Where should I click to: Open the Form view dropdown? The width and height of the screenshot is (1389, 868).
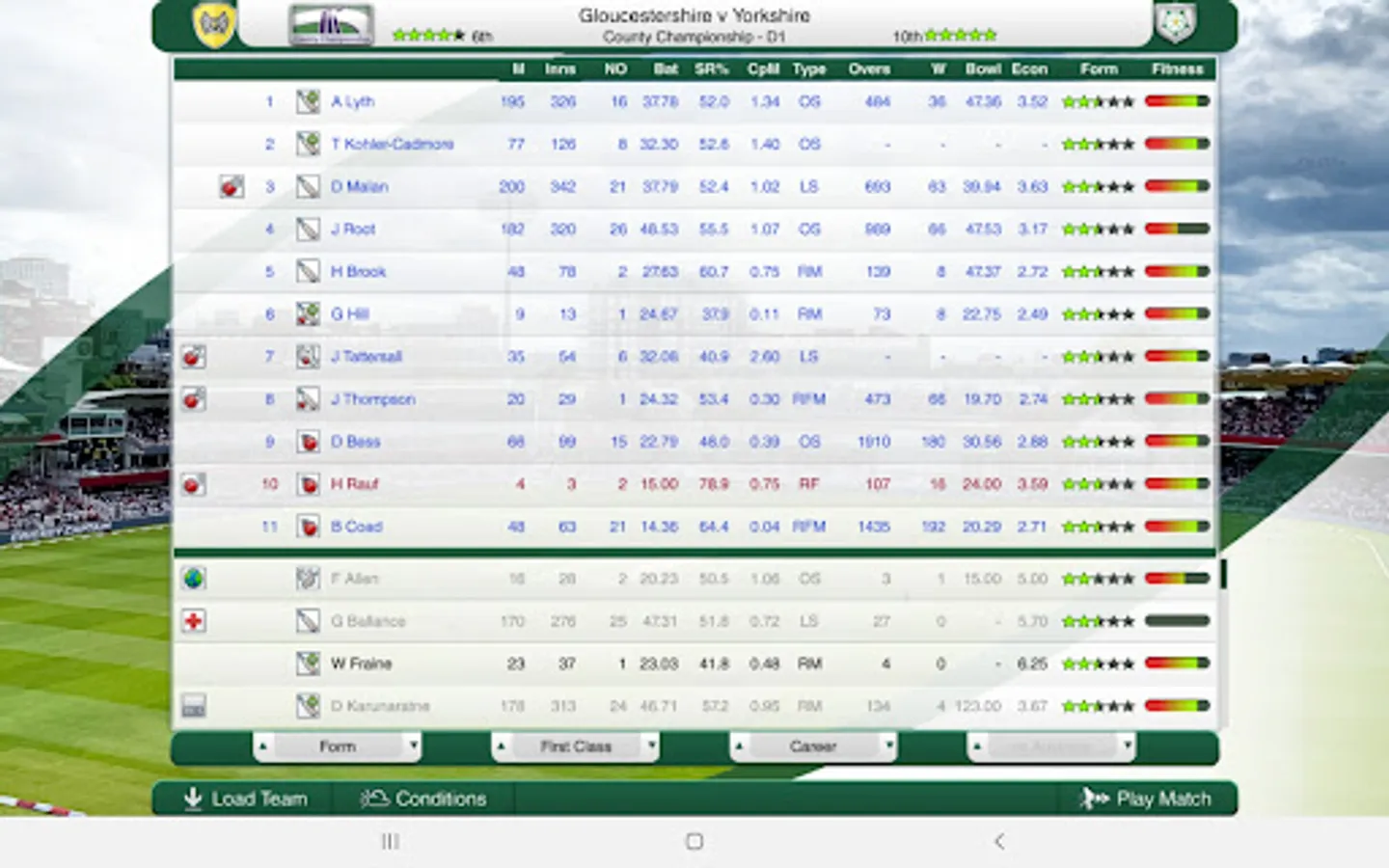tap(338, 746)
